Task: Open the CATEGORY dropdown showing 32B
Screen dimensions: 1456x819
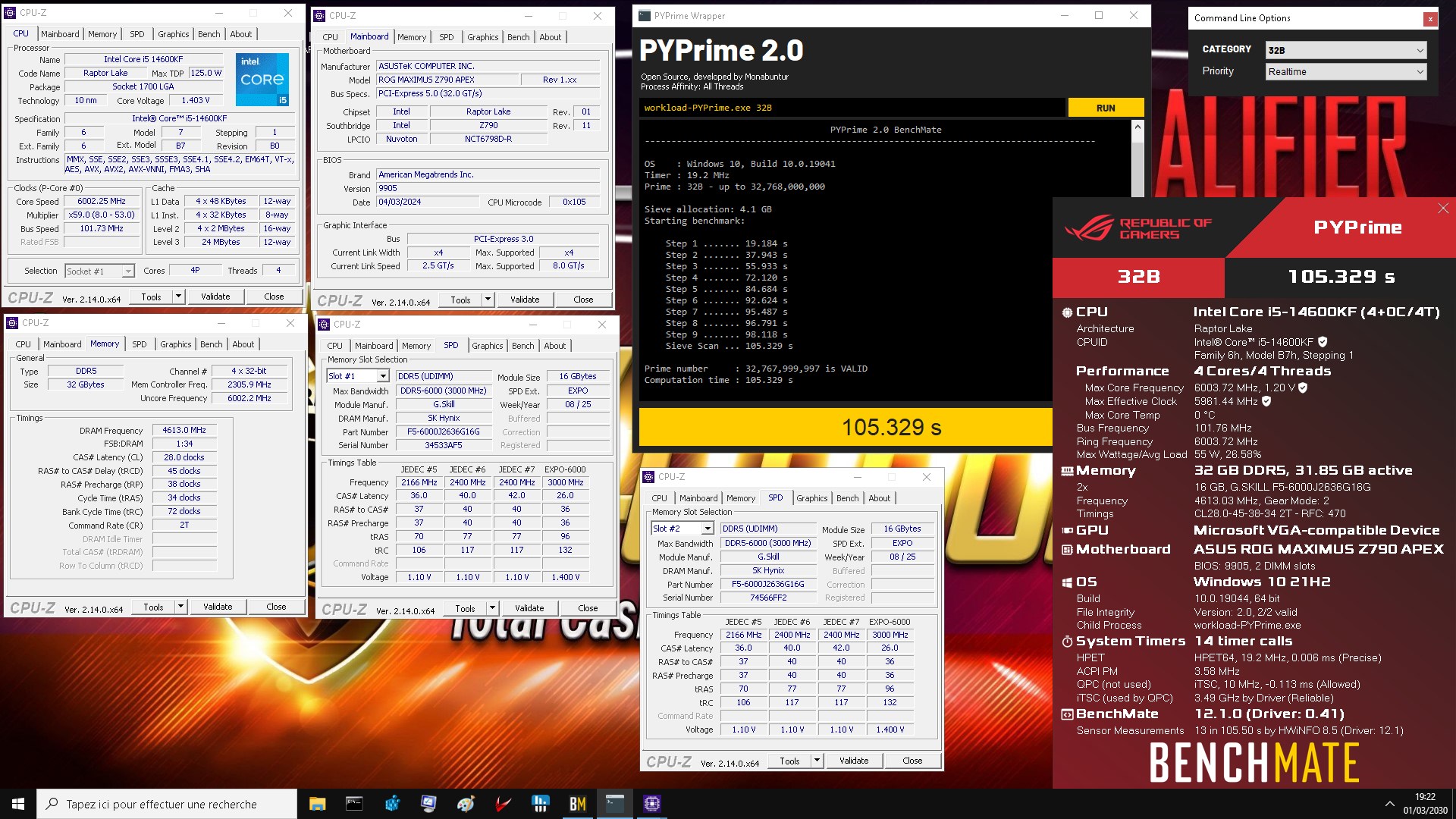Action: point(1346,50)
